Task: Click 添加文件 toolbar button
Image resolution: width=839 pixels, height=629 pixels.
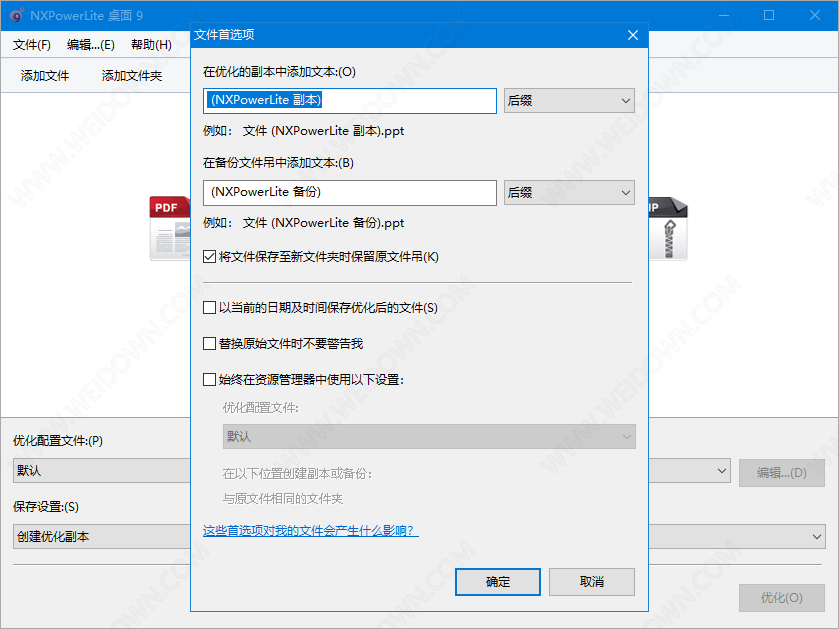Action: 45,76
